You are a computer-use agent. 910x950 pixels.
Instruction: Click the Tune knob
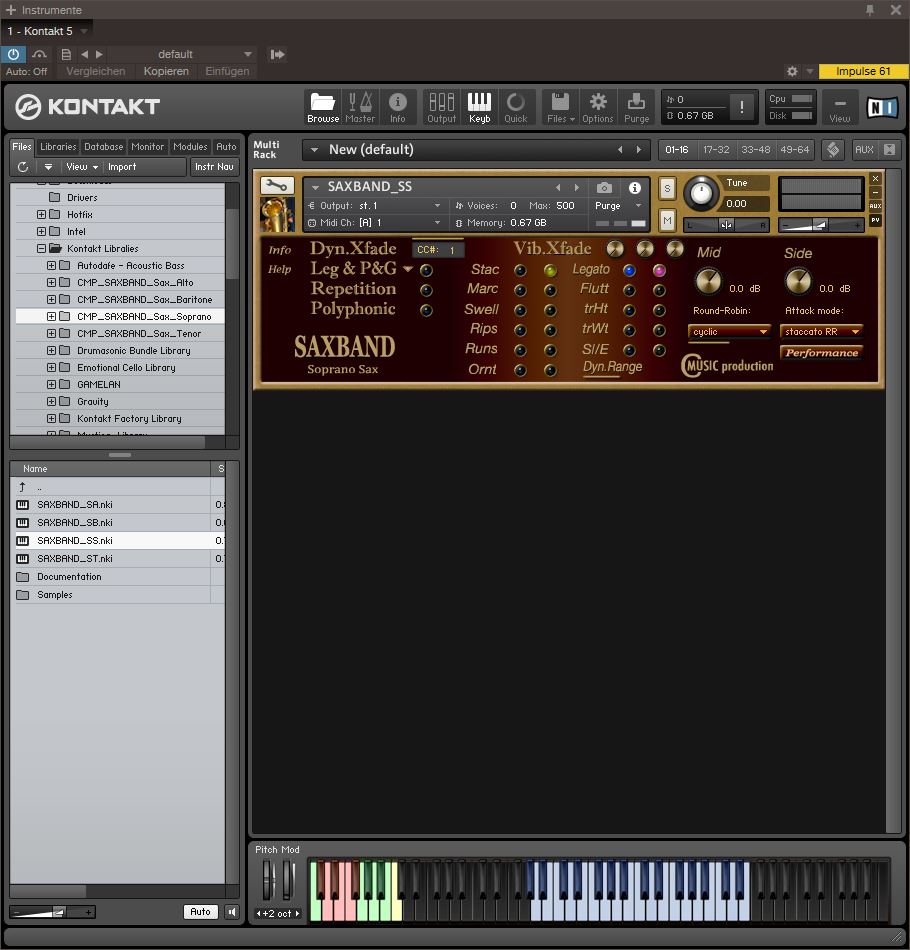[x=701, y=193]
